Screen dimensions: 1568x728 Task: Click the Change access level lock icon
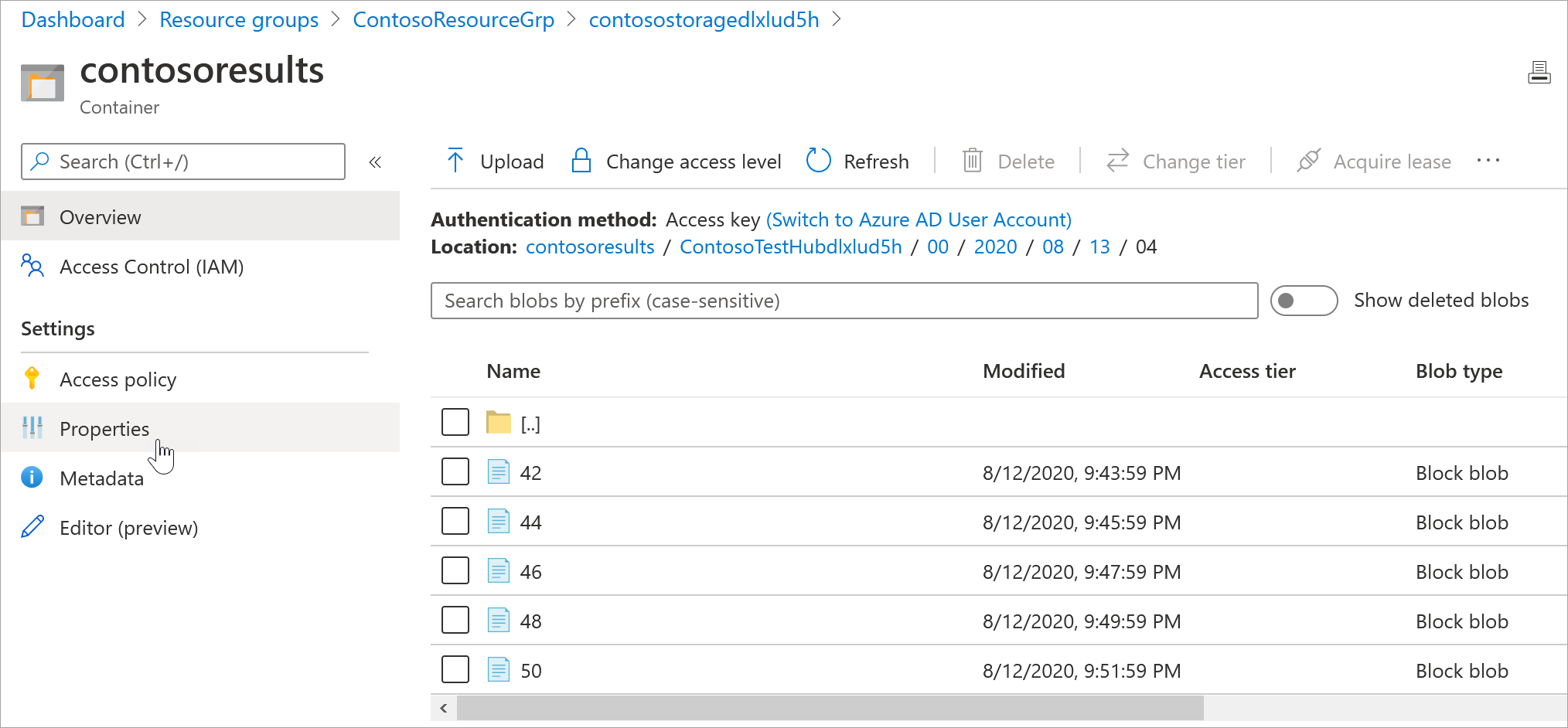coord(581,161)
